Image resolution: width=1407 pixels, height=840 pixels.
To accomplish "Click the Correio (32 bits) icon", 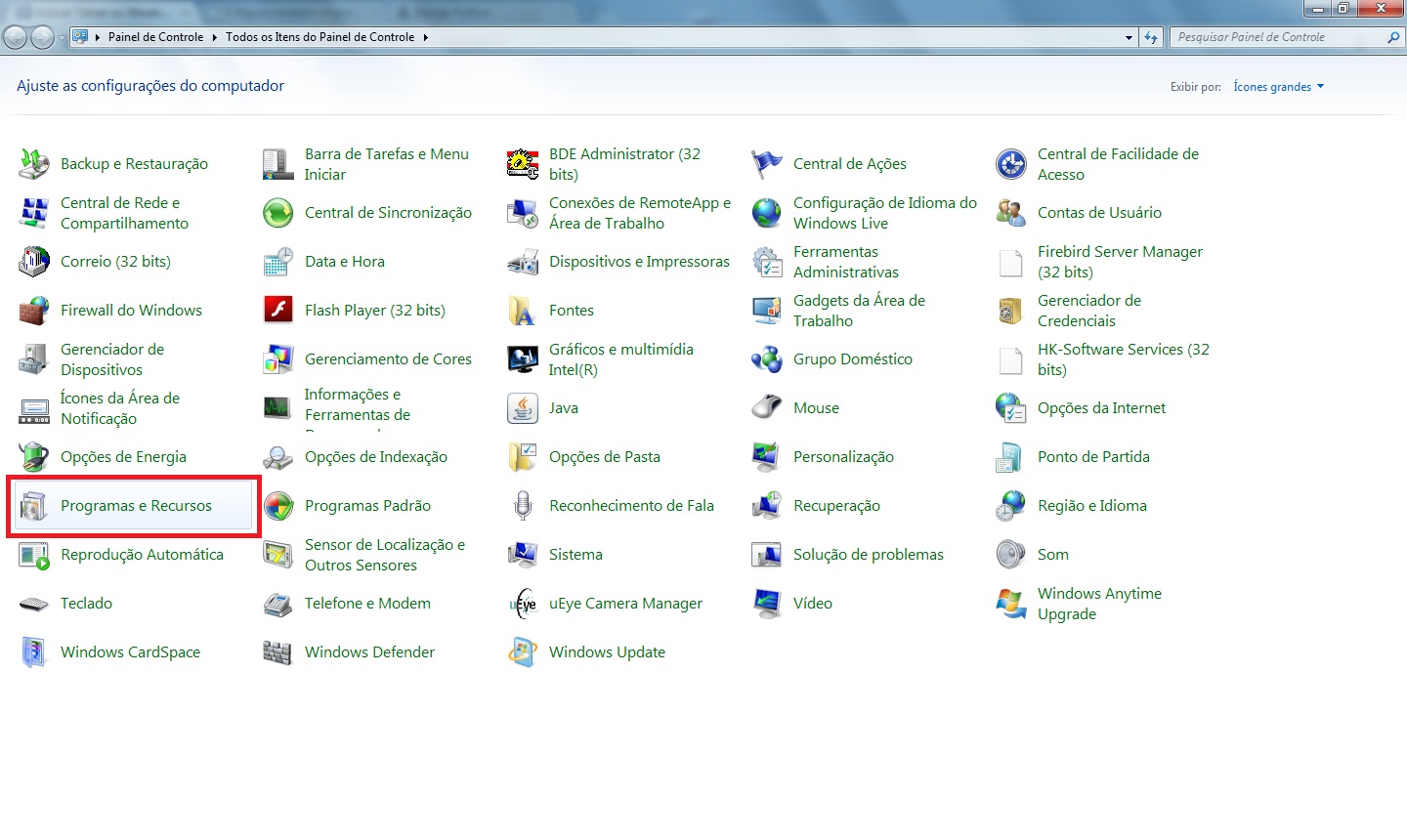I will (x=34, y=262).
